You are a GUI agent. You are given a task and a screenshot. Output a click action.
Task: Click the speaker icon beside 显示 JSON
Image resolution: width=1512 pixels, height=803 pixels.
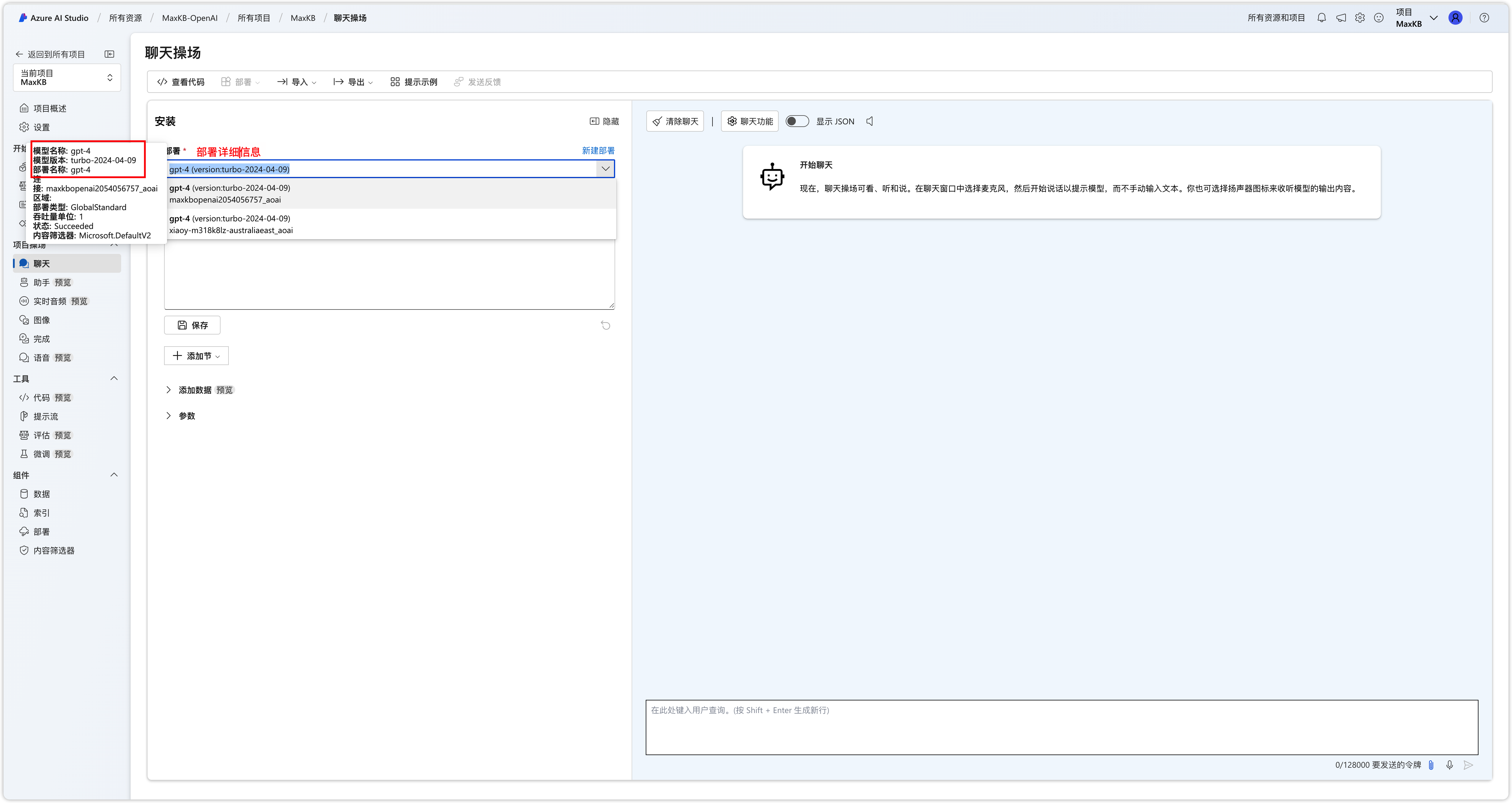[x=869, y=121]
